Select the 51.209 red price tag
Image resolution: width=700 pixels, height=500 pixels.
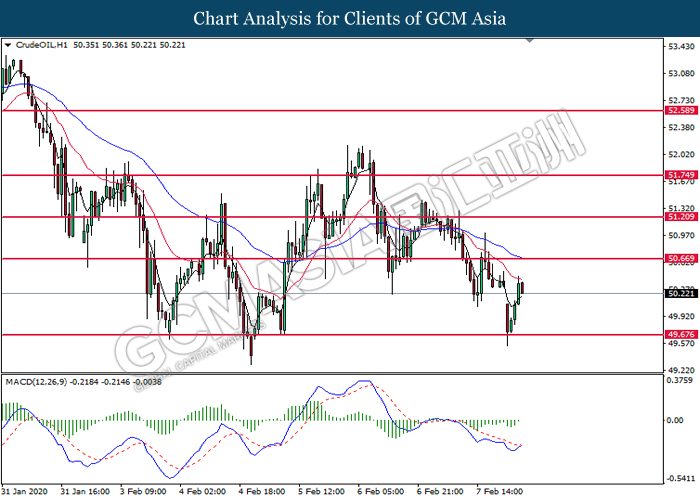pos(679,217)
